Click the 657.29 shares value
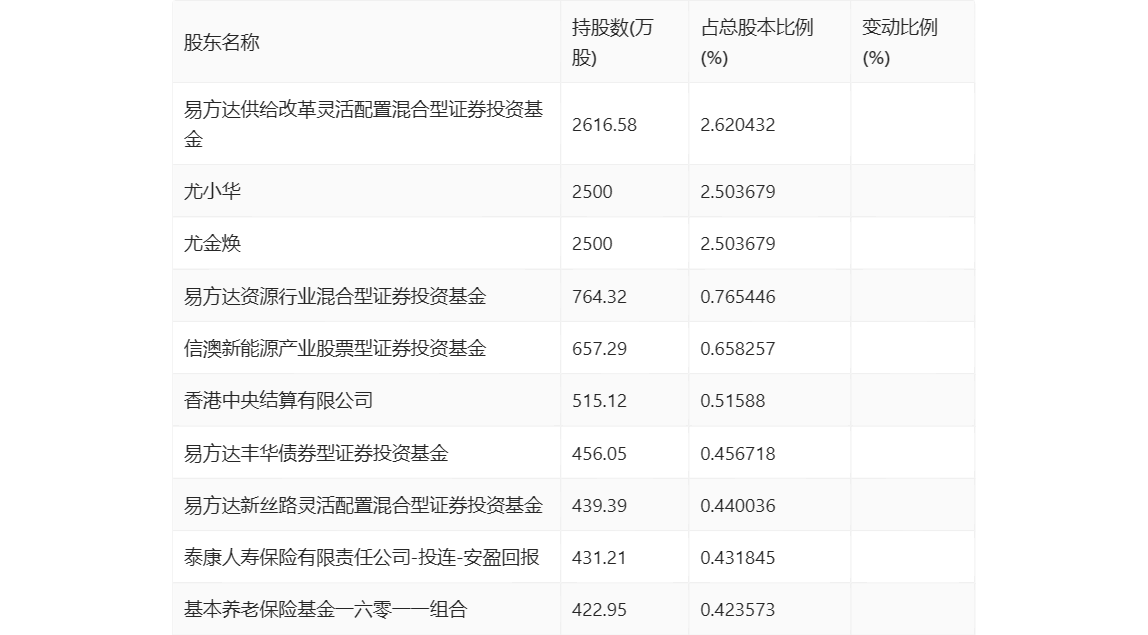 point(599,349)
